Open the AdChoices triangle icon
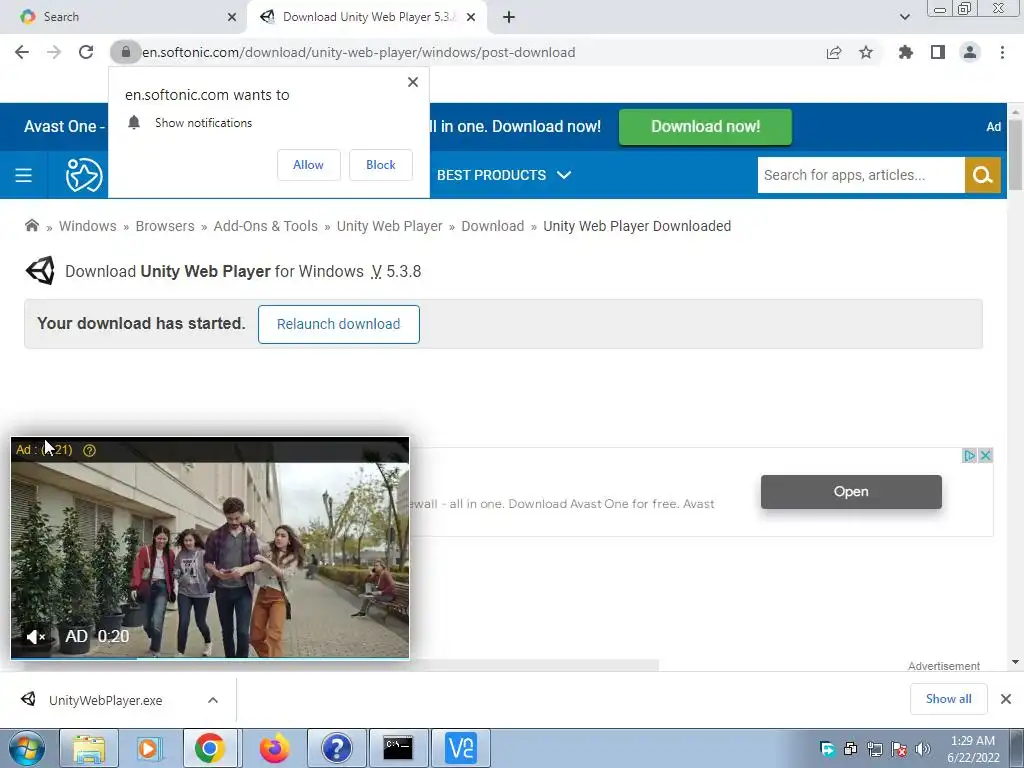 [x=970, y=455]
